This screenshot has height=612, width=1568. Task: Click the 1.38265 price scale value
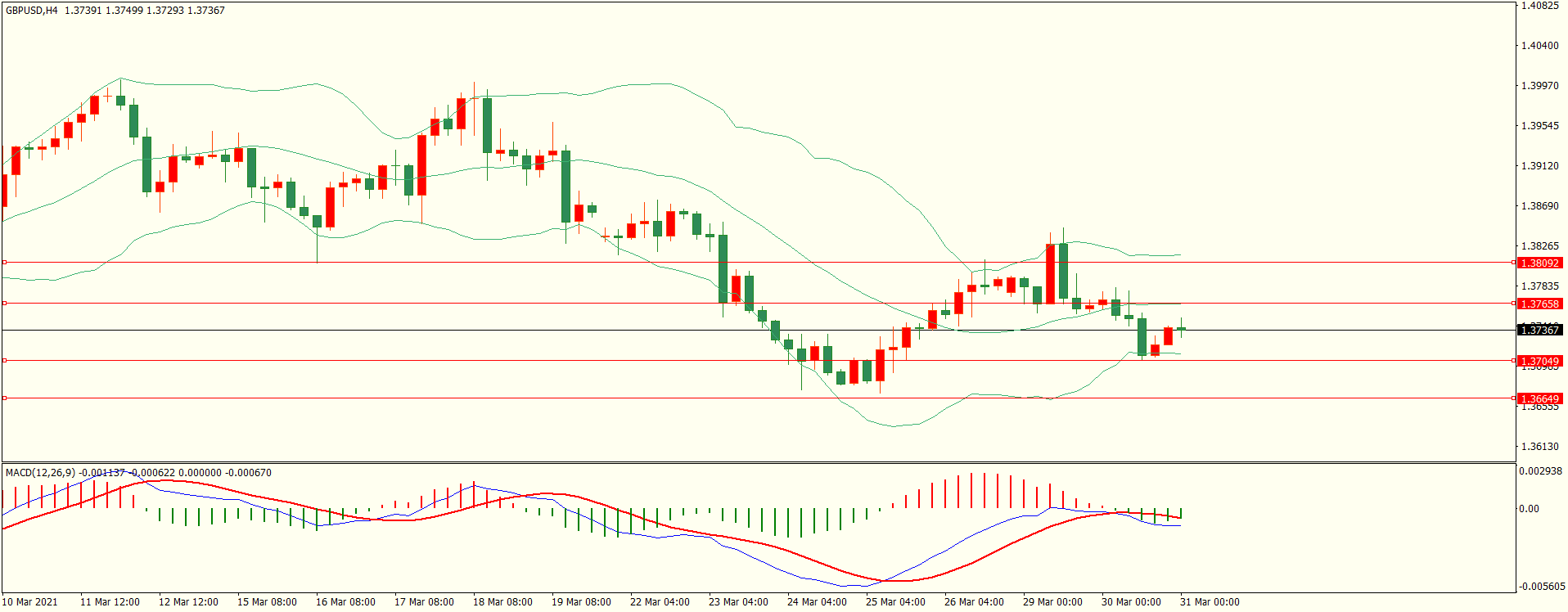pos(1540,246)
